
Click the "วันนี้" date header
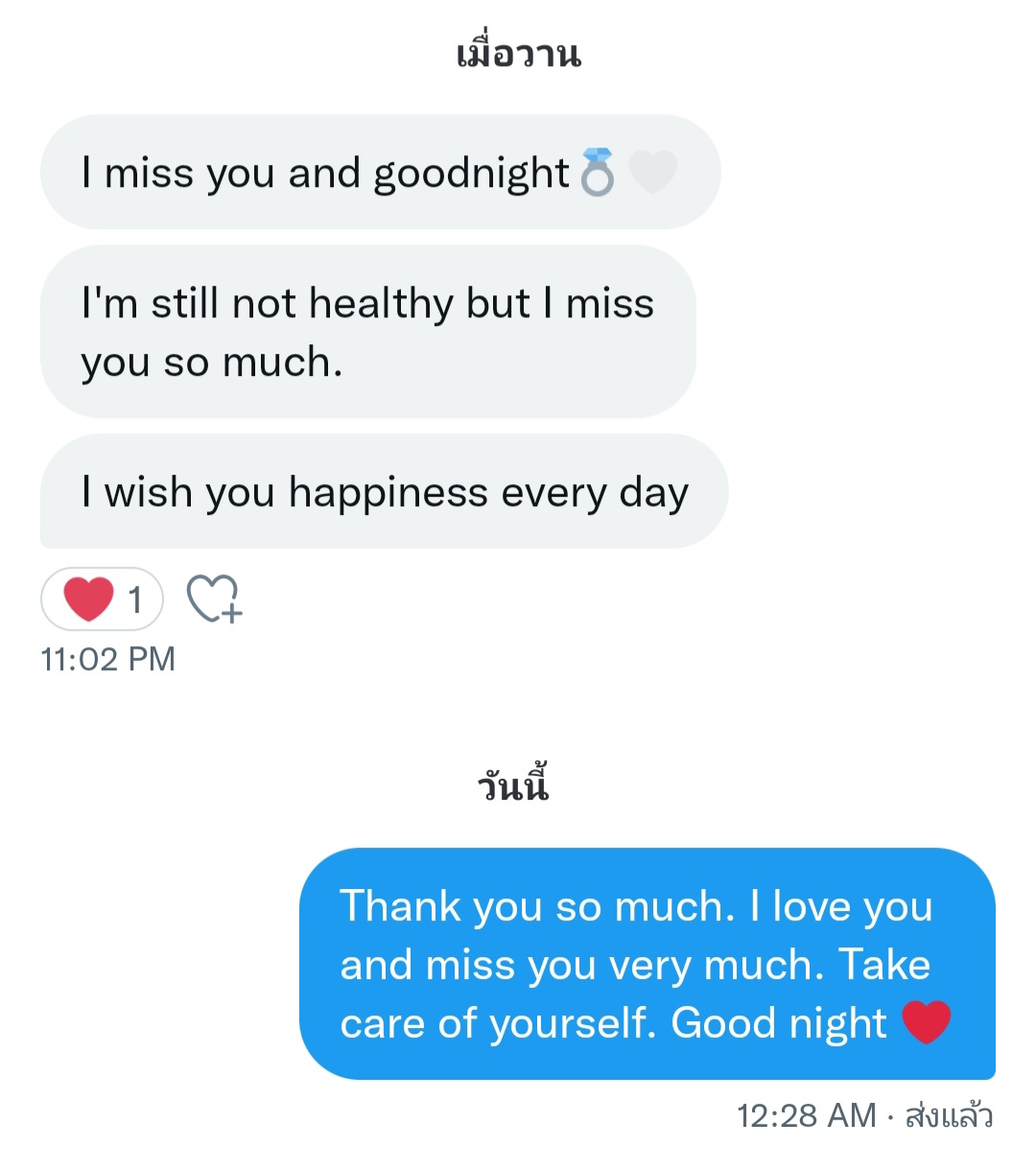coord(513,786)
